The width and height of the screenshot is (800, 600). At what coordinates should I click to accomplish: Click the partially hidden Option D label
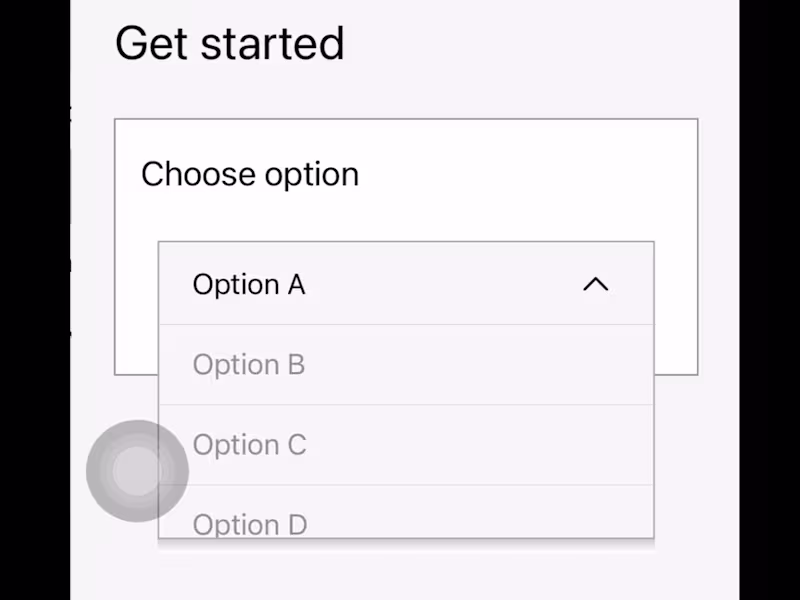(249, 524)
